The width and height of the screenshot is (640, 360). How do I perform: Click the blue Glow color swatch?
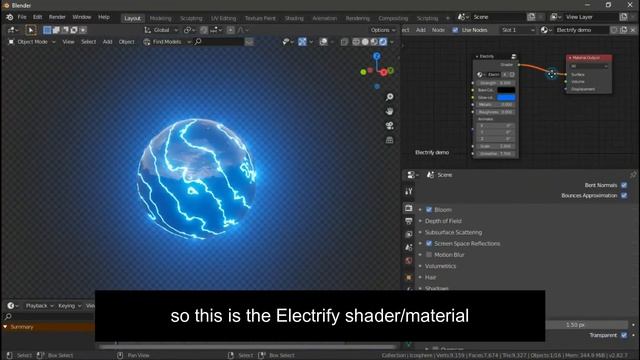(506, 98)
